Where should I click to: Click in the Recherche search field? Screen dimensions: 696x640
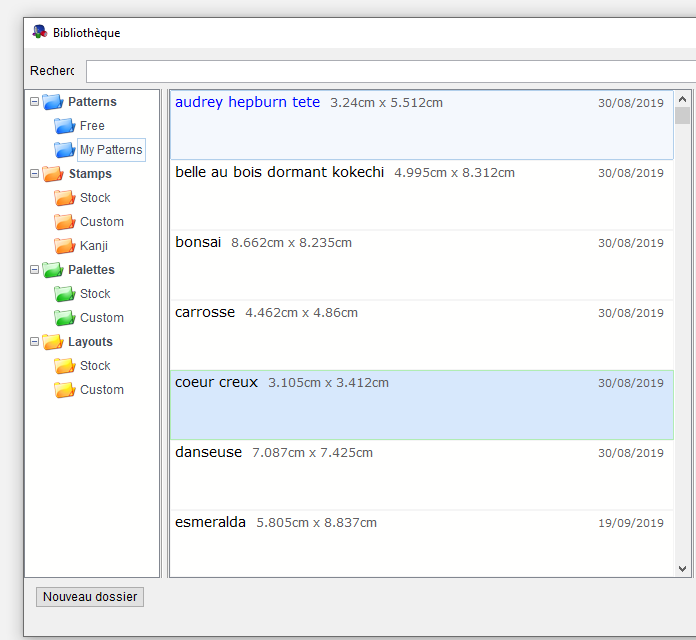point(390,71)
